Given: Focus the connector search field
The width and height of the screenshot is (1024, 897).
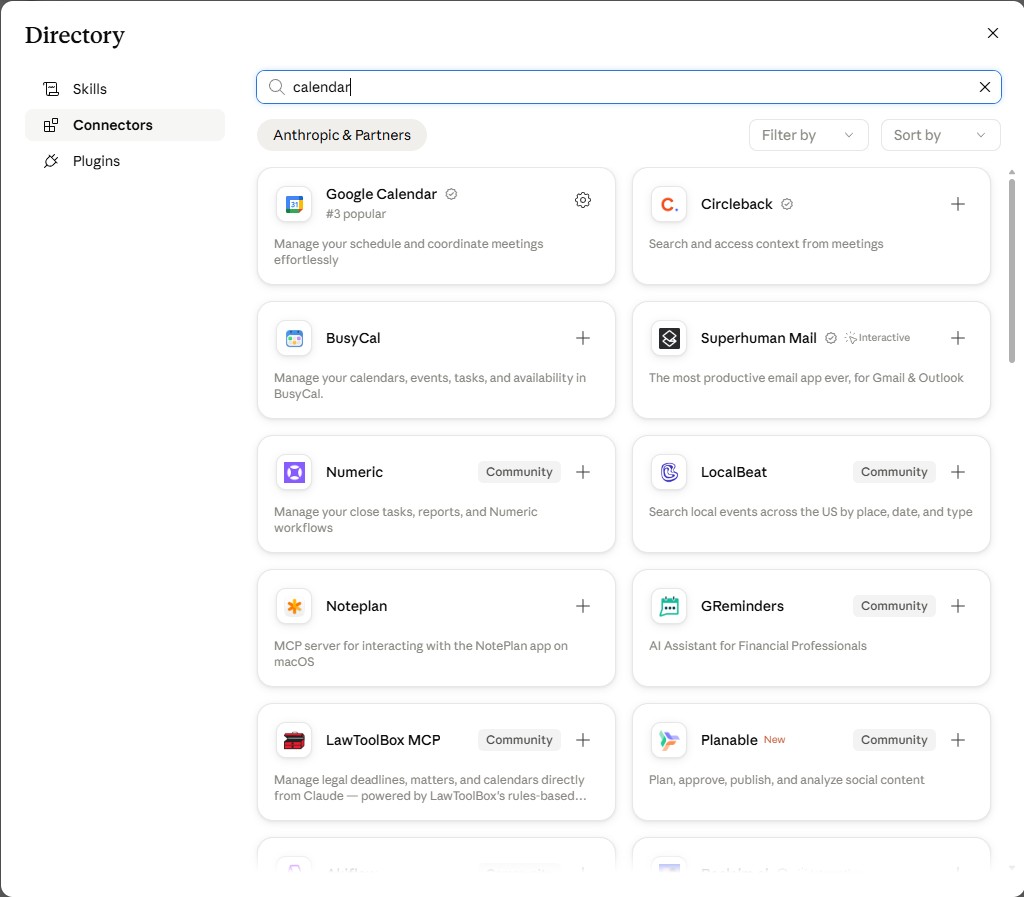Looking at the screenshot, I should 628,87.
